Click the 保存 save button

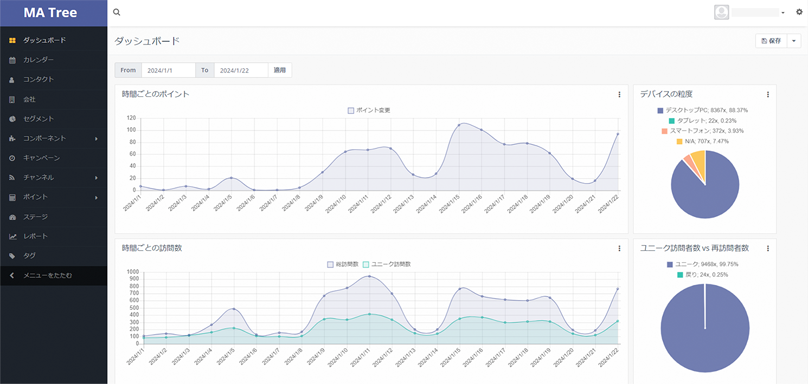pos(771,41)
